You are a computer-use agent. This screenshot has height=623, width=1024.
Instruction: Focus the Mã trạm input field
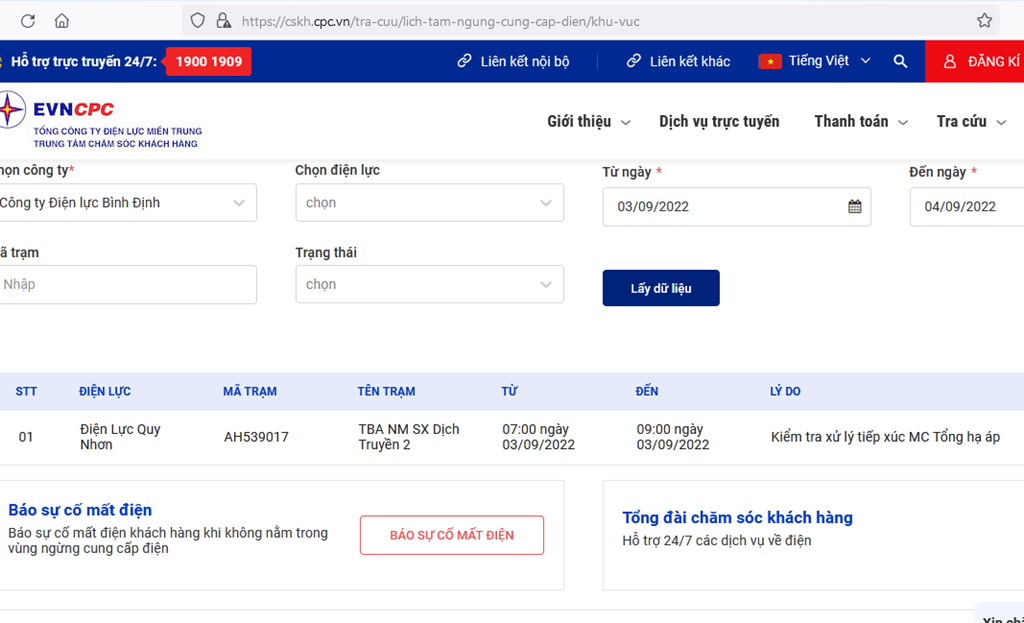[127, 284]
